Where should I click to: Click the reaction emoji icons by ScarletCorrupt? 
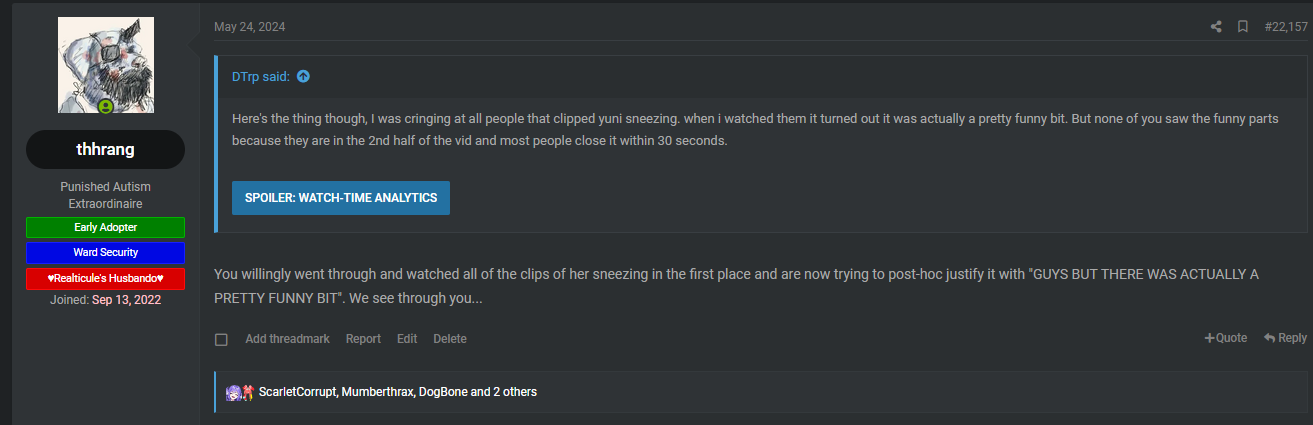point(240,392)
